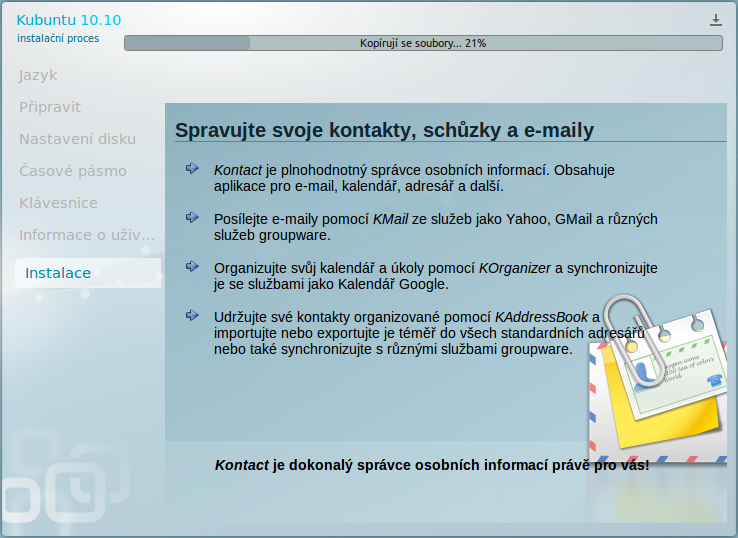Image resolution: width=738 pixels, height=538 pixels.
Task: Select the Jazyk step in sidebar
Action: (38, 75)
